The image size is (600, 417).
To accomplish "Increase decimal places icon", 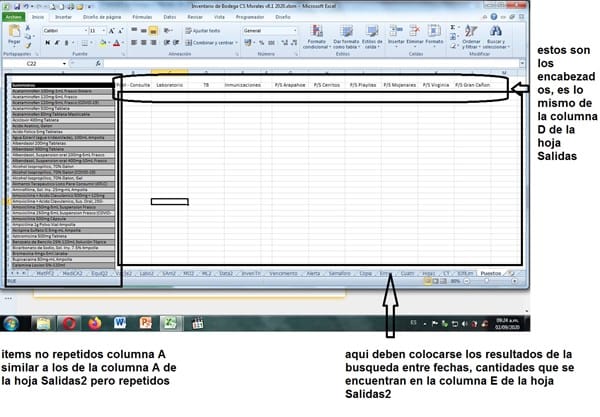I will coord(284,43).
